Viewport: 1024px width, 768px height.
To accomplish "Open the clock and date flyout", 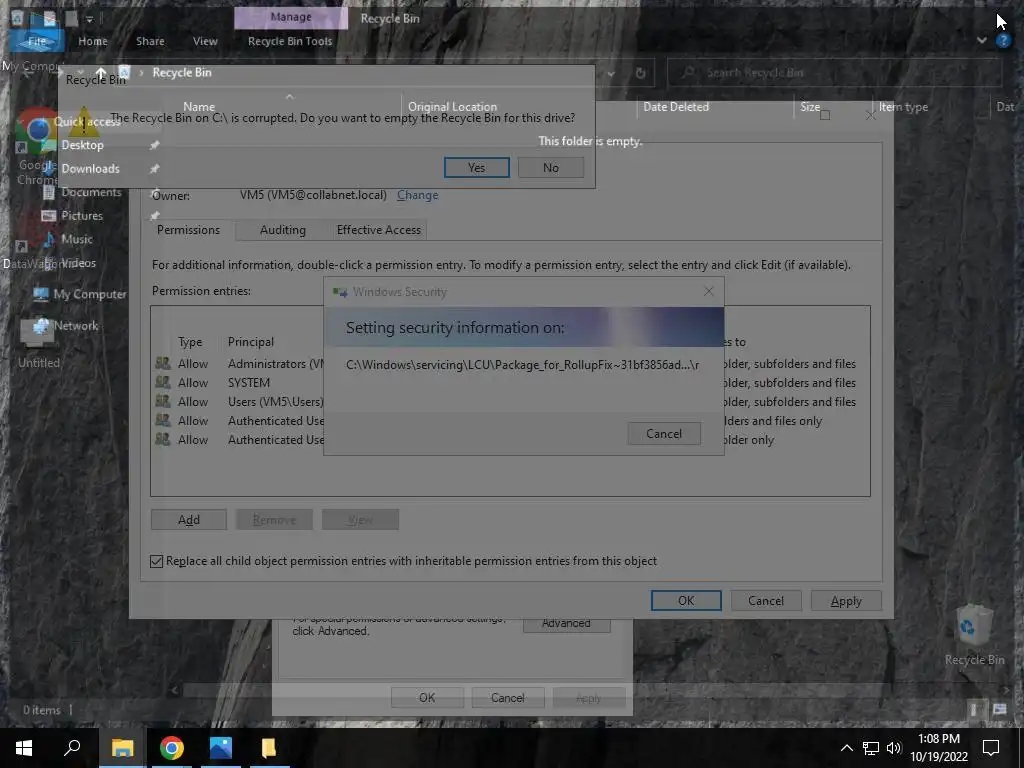I will click(938, 748).
